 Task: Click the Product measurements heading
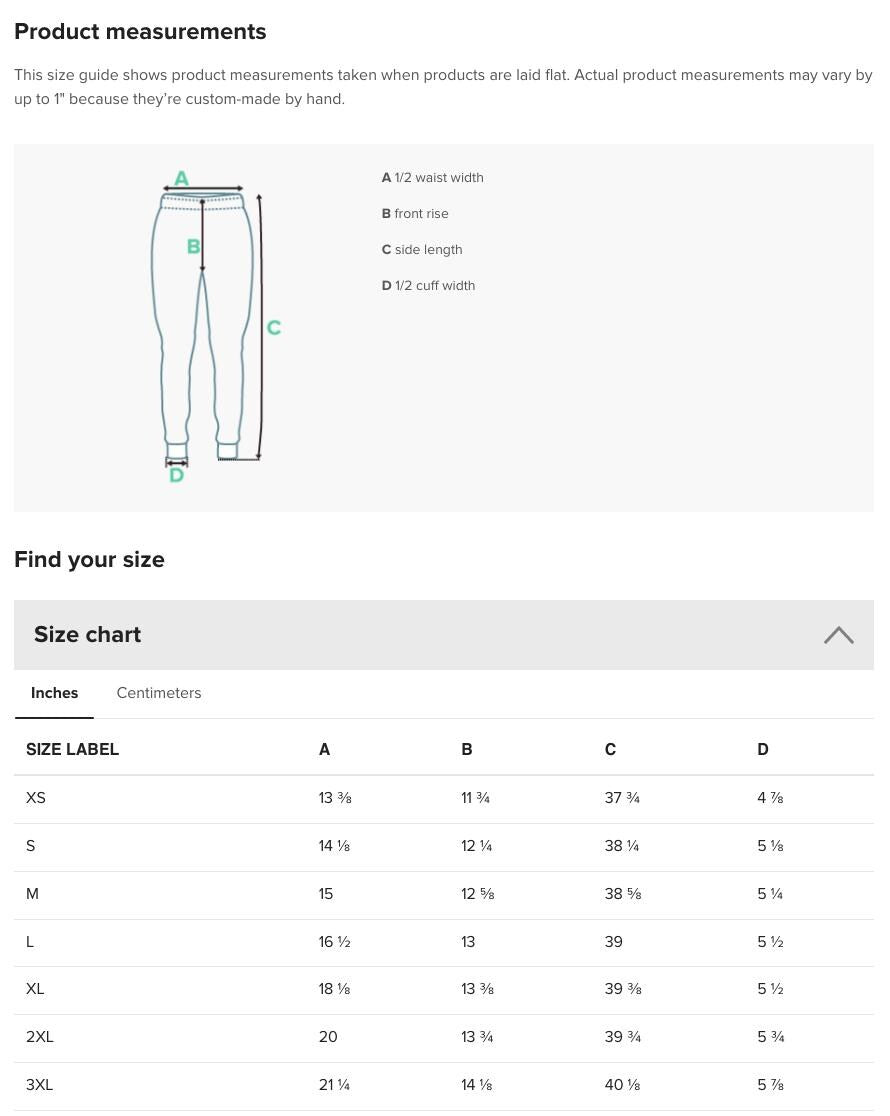tap(140, 31)
